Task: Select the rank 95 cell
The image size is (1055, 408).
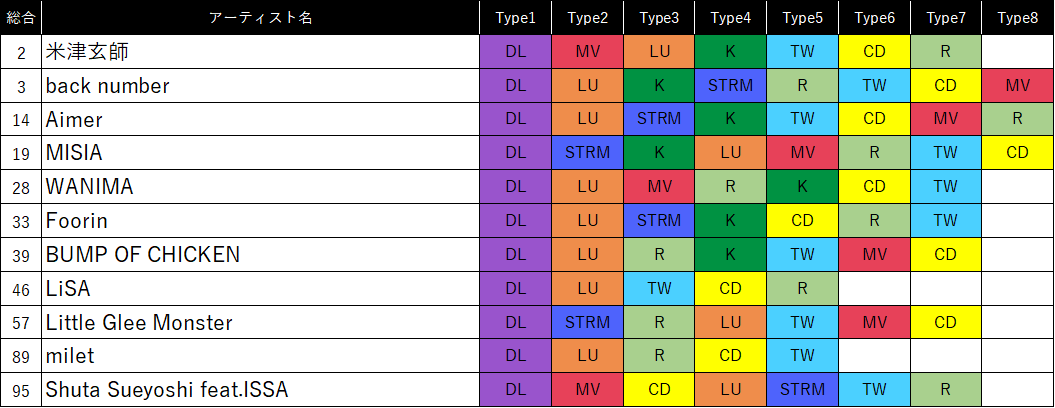Action: pyautogui.click(x=21, y=390)
